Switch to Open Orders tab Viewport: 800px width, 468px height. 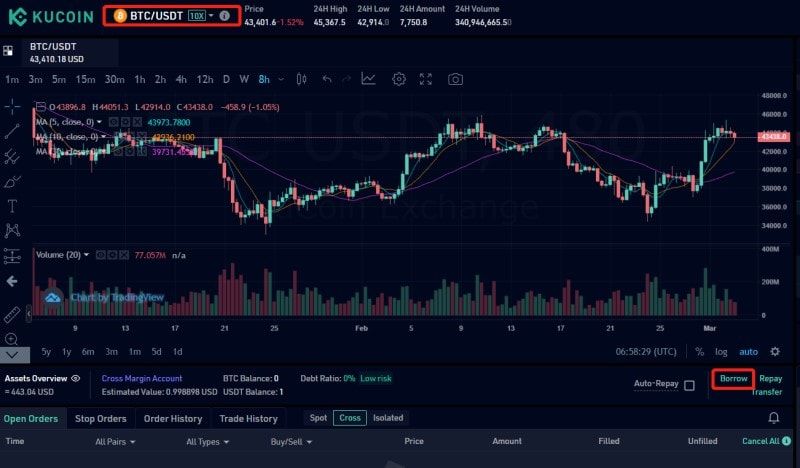coord(31,418)
